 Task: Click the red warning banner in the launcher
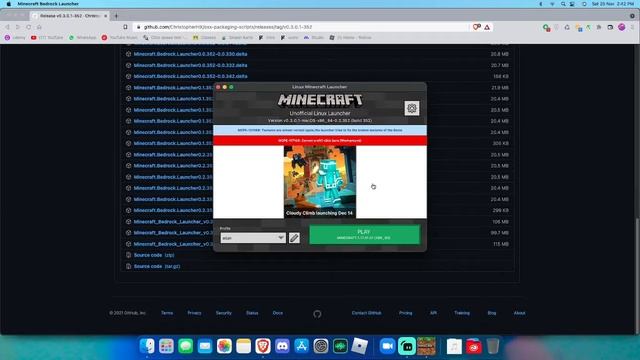click(320, 140)
